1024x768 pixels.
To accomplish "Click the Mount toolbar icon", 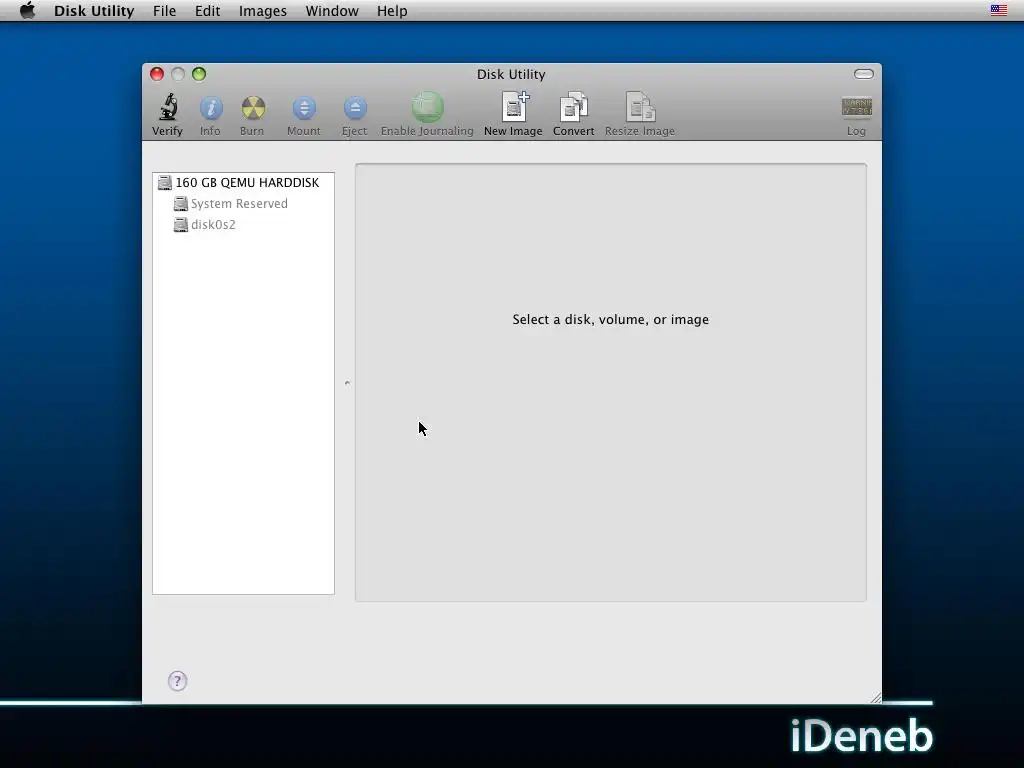I will [x=304, y=108].
